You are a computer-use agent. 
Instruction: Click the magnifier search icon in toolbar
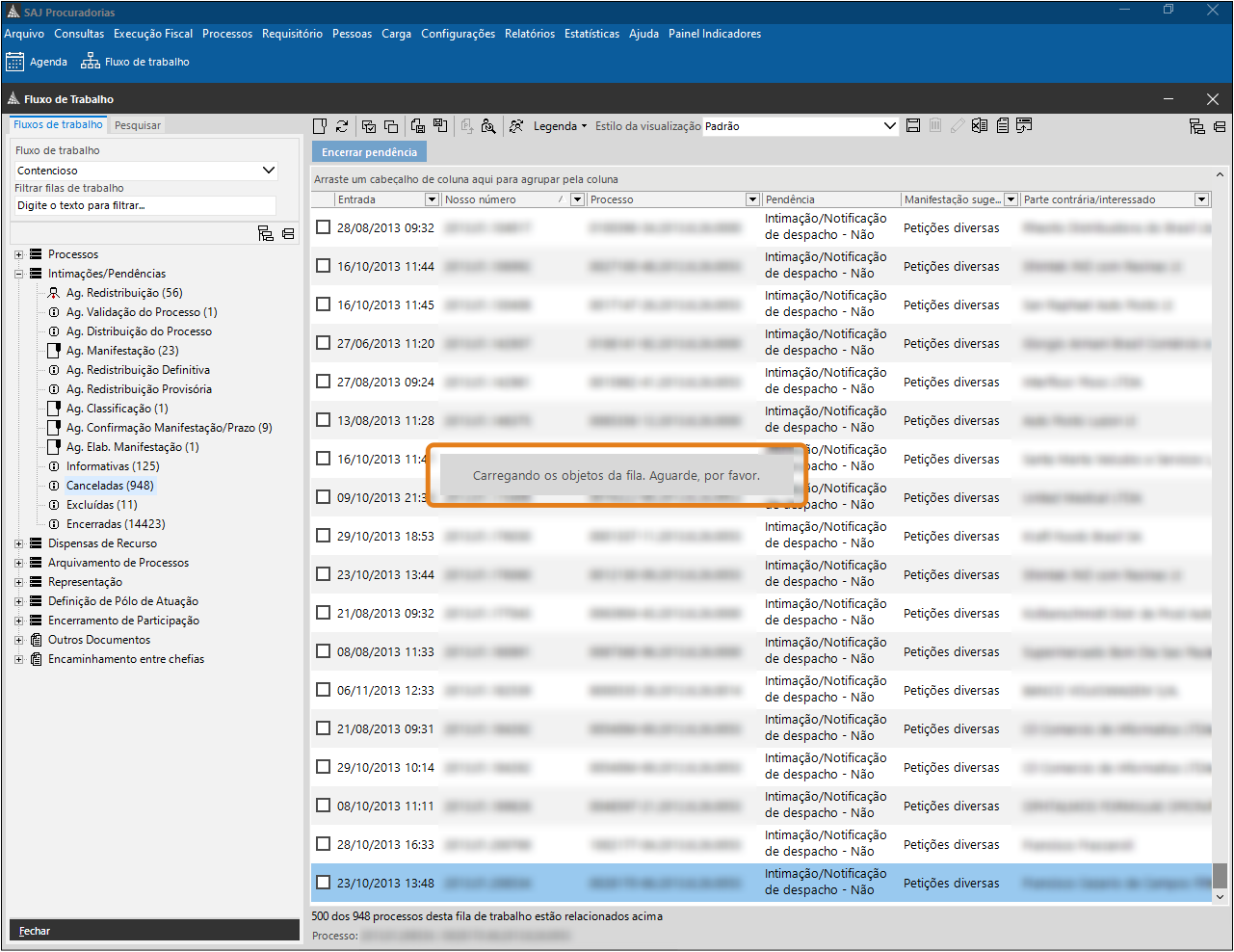pyautogui.click(x=488, y=126)
